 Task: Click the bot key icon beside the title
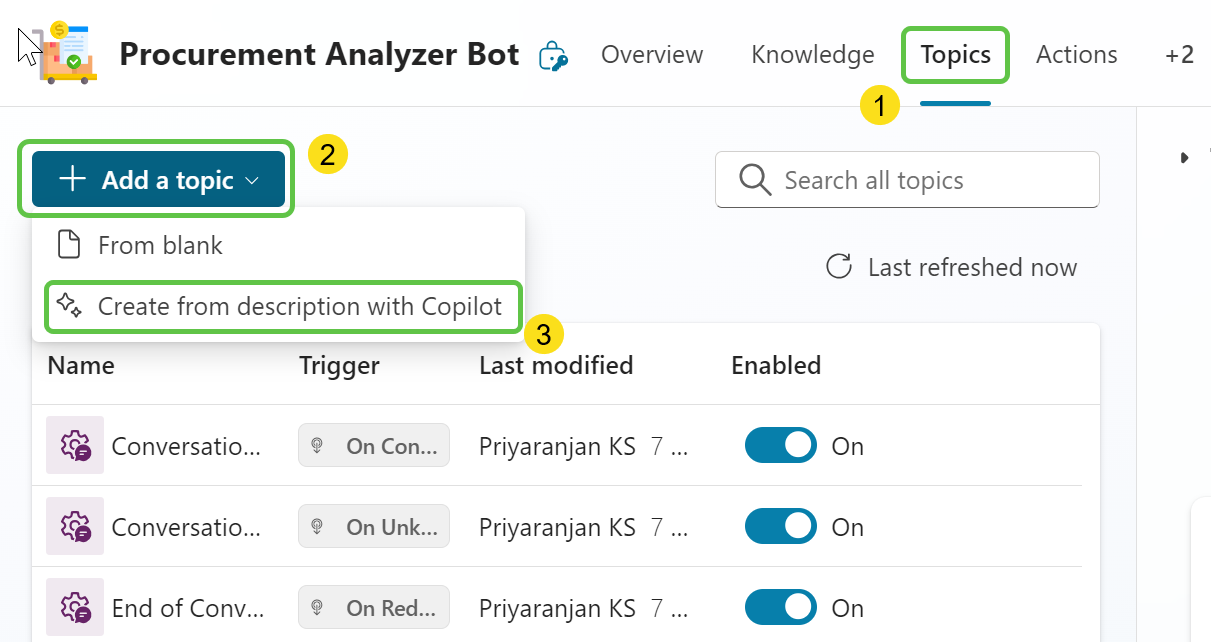pyautogui.click(x=553, y=56)
